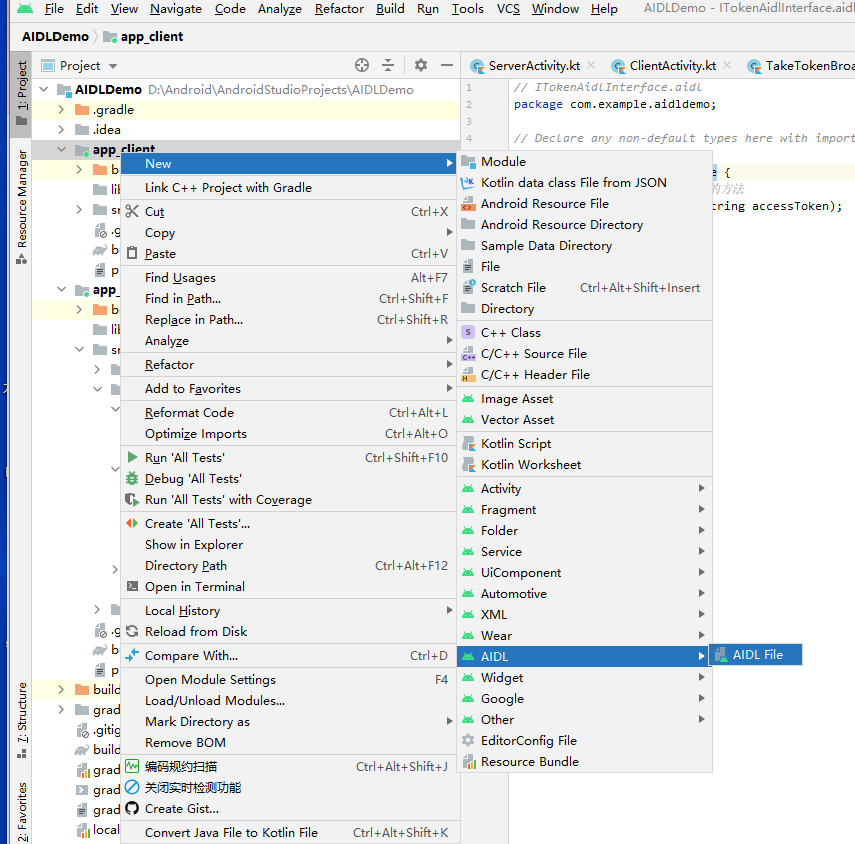Viewport: 855px width, 844px height.
Task: Open the Project view dropdown
Action: [113, 66]
